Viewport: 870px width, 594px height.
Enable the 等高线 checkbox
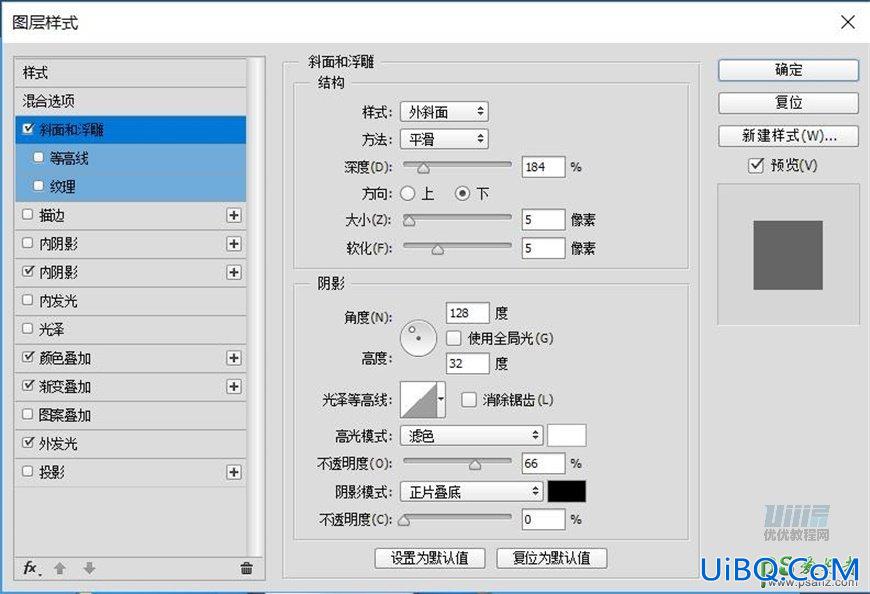point(38,158)
